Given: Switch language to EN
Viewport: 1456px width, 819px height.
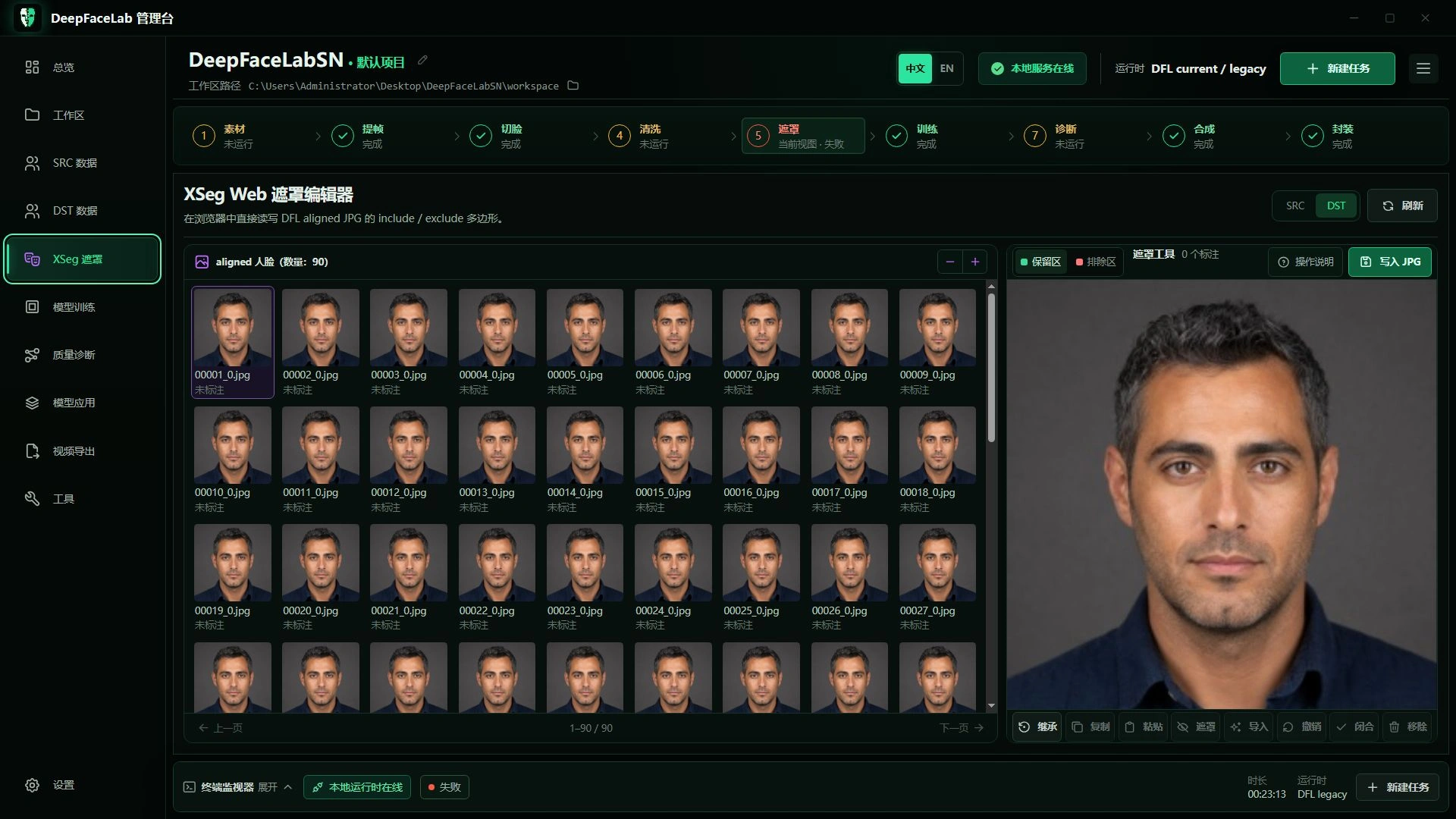Looking at the screenshot, I should pos(947,68).
